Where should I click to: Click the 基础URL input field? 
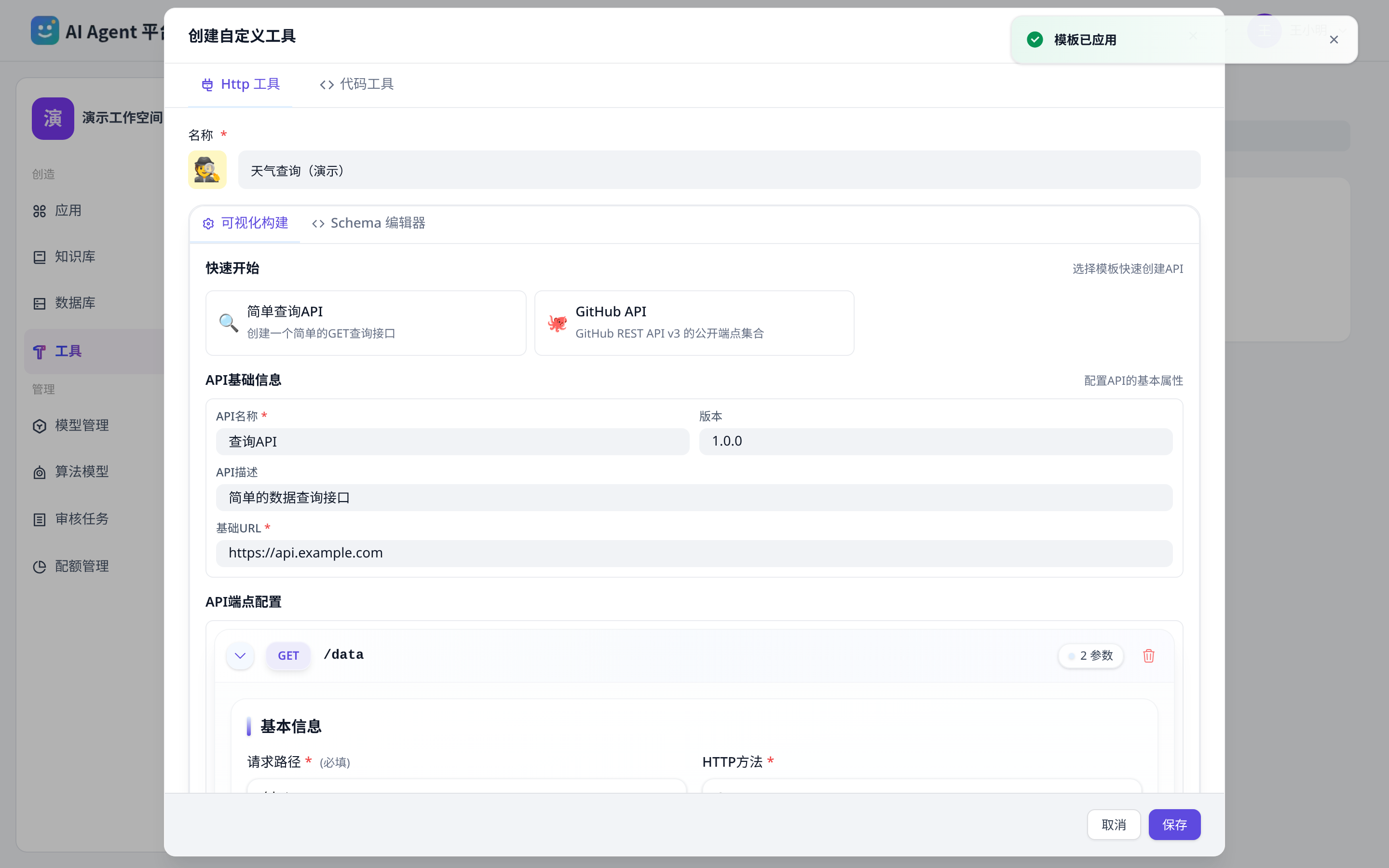694,553
